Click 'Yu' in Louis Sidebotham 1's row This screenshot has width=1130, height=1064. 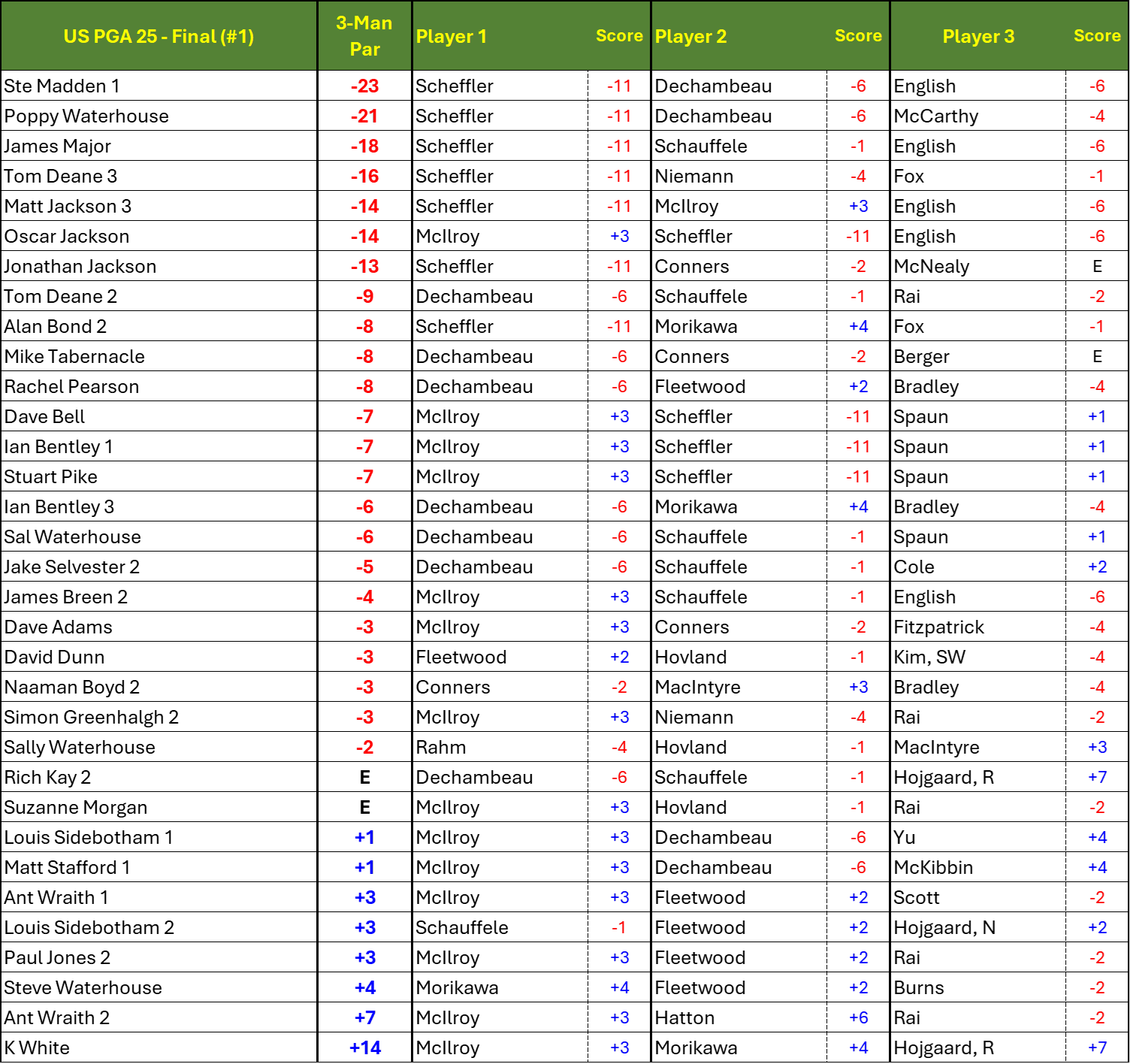pos(978,837)
